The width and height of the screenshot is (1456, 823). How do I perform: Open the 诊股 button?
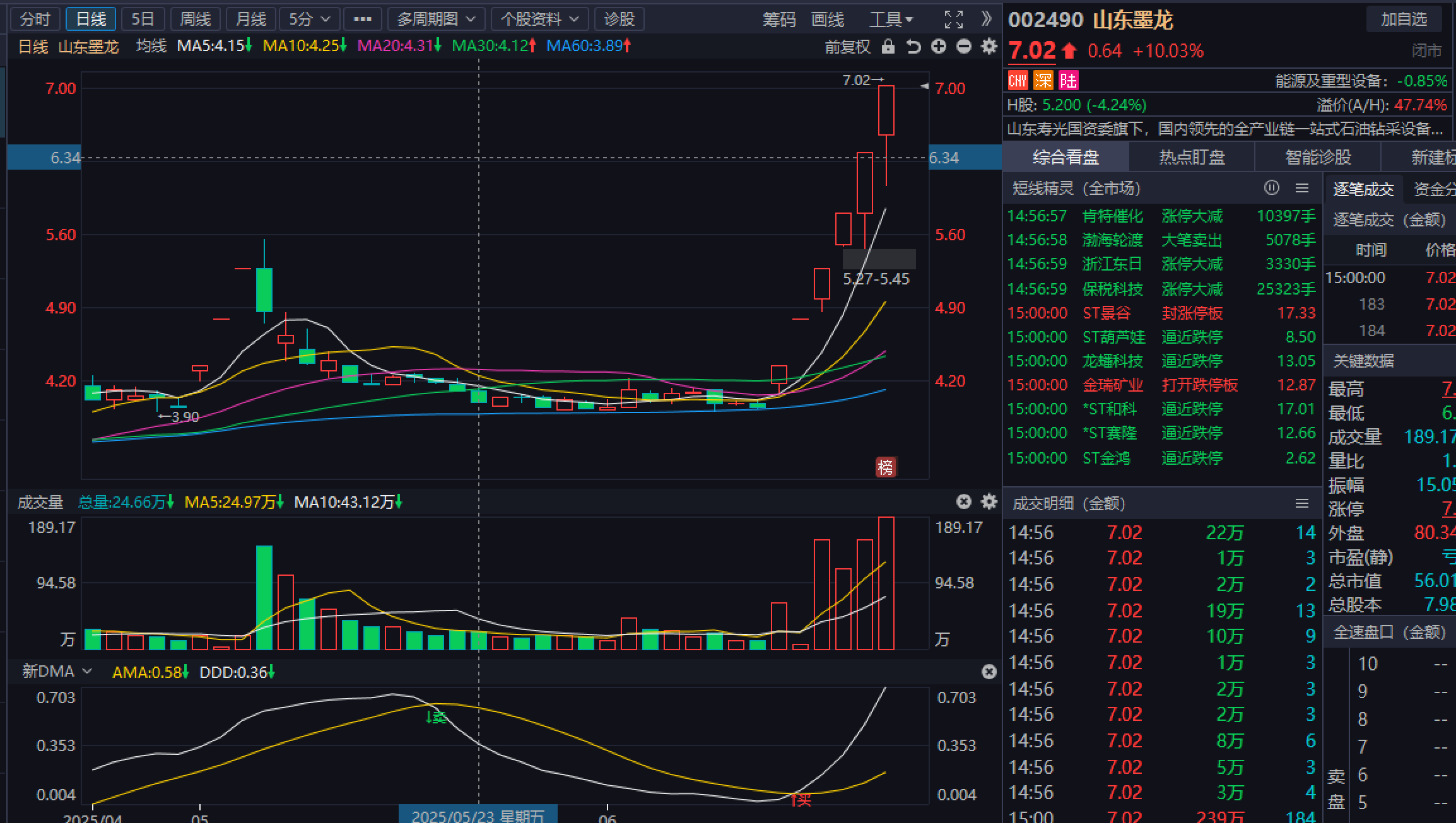click(619, 20)
